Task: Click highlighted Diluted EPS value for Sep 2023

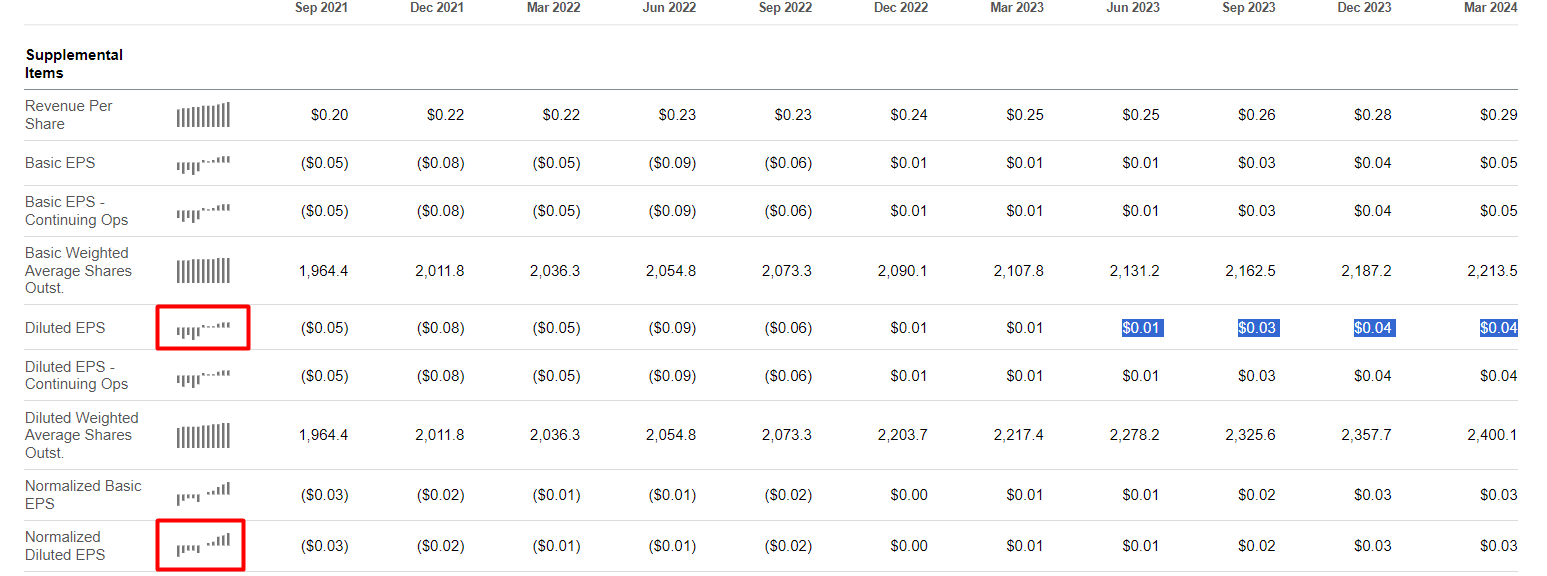Action: pyautogui.click(x=1256, y=328)
